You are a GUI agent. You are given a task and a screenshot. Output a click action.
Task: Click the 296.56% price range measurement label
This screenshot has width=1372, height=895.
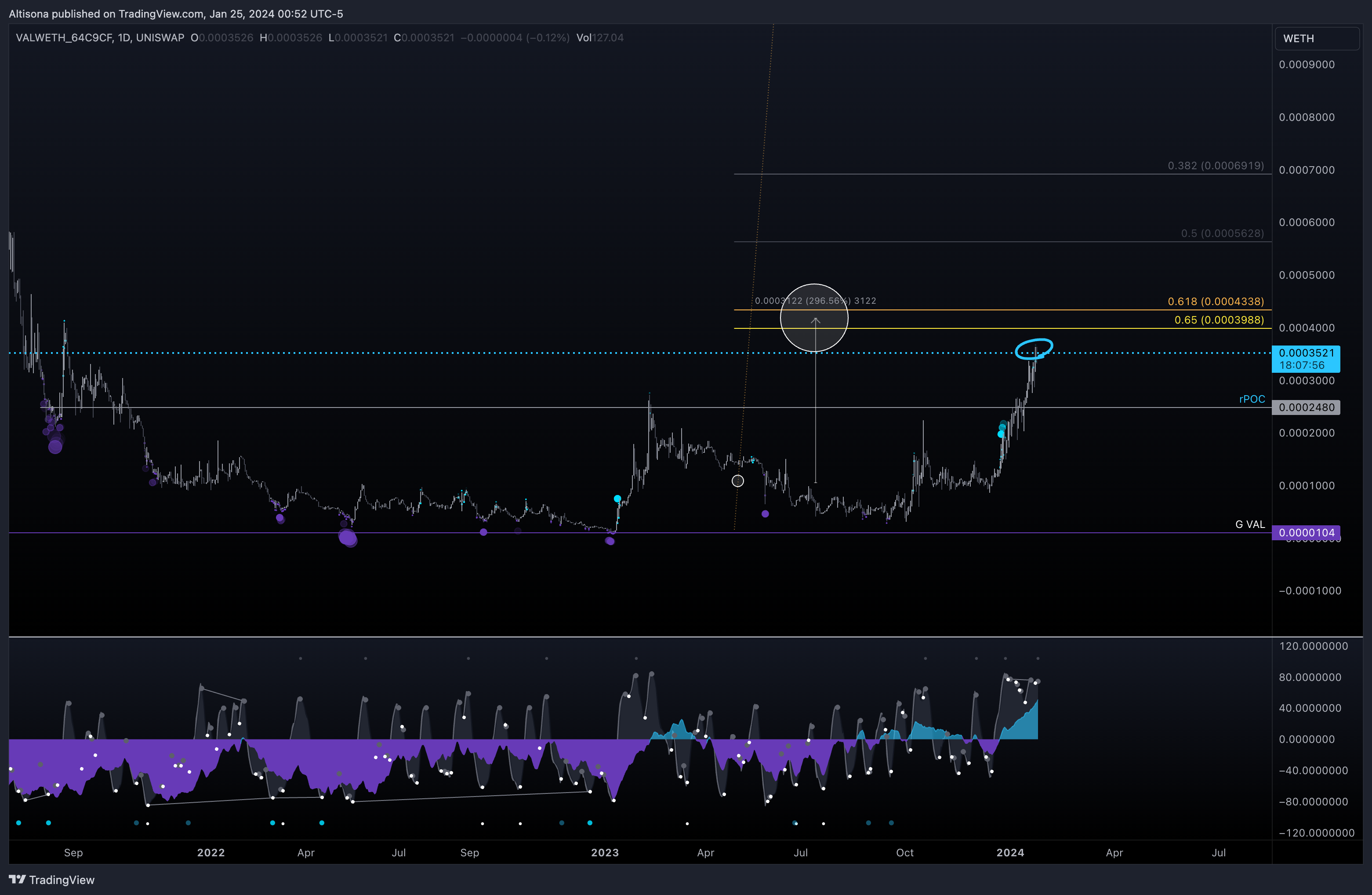(x=815, y=300)
